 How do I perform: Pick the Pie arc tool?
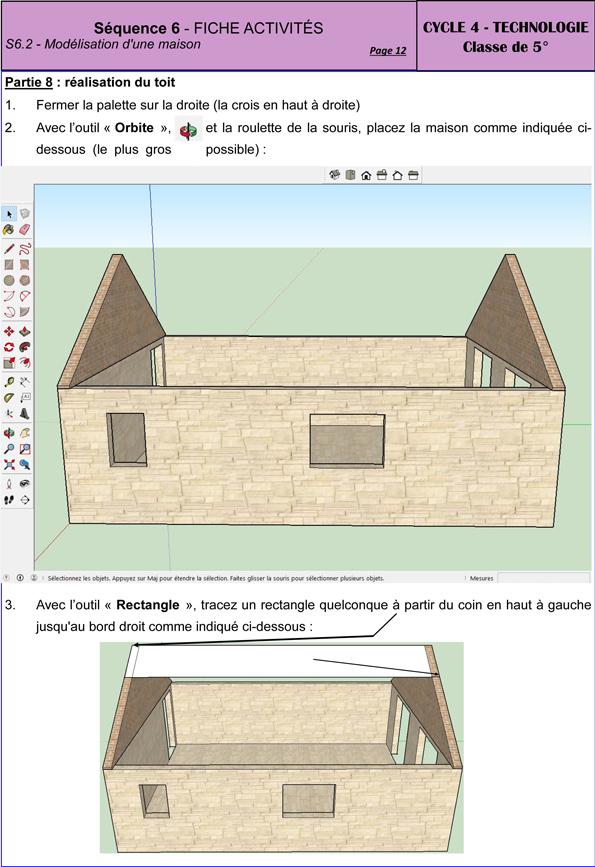[x=24, y=312]
